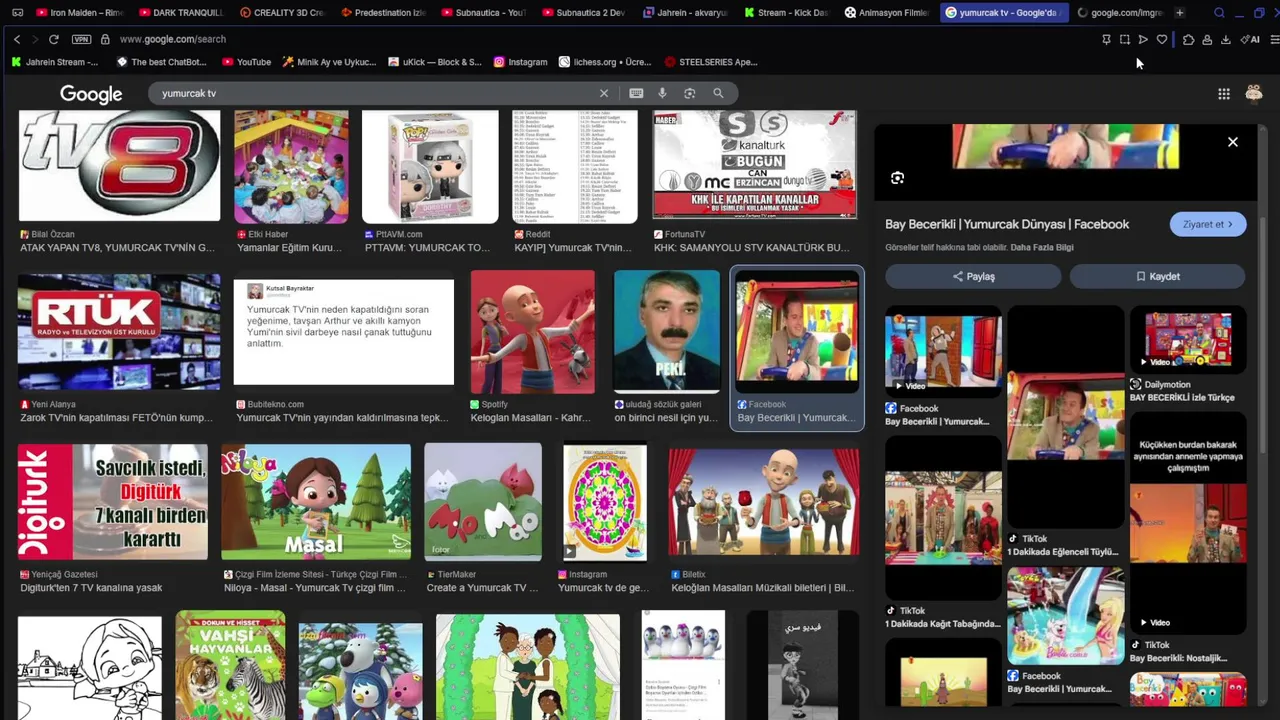Open the extensions puzzle icon
This screenshot has width=1280, height=720.
click(x=1188, y=40)
